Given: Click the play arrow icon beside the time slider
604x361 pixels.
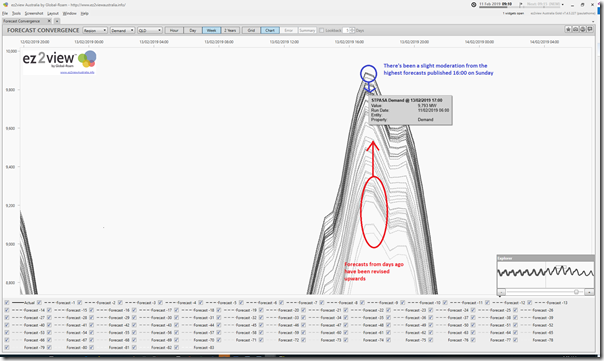Looking at the screenshot, I should [x=521, y=4].
